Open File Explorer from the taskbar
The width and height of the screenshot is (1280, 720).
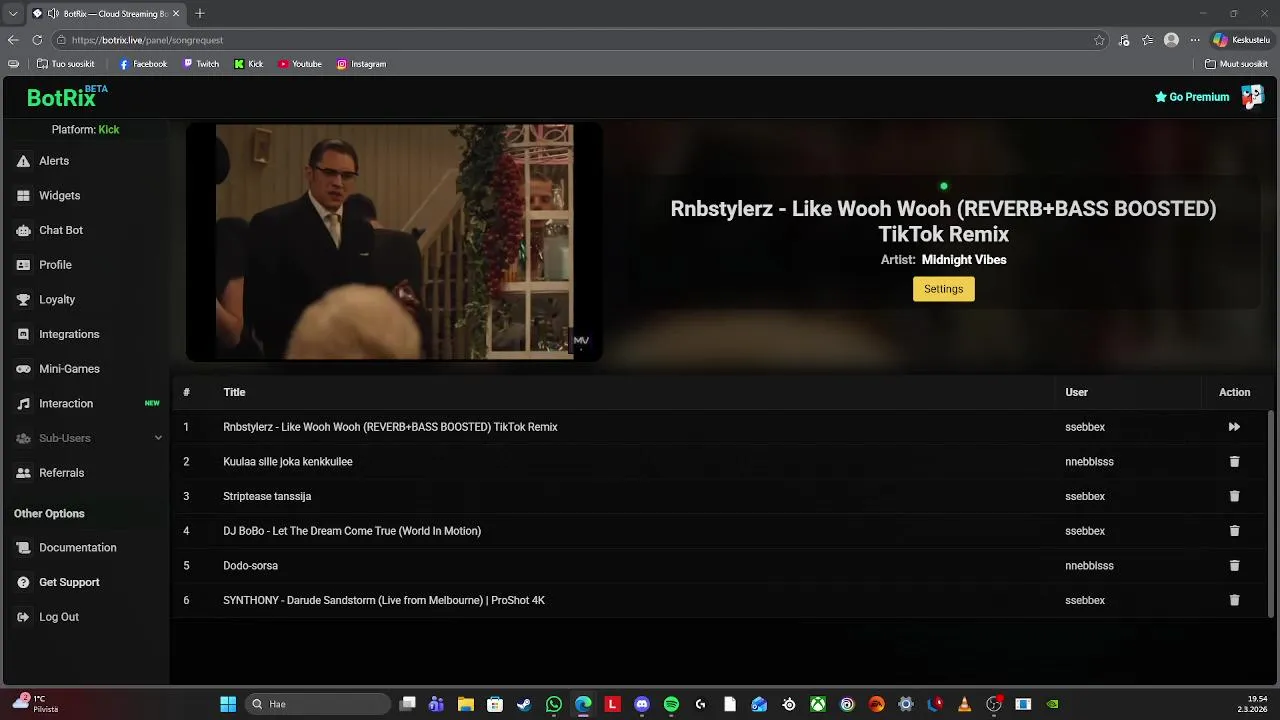466,704
